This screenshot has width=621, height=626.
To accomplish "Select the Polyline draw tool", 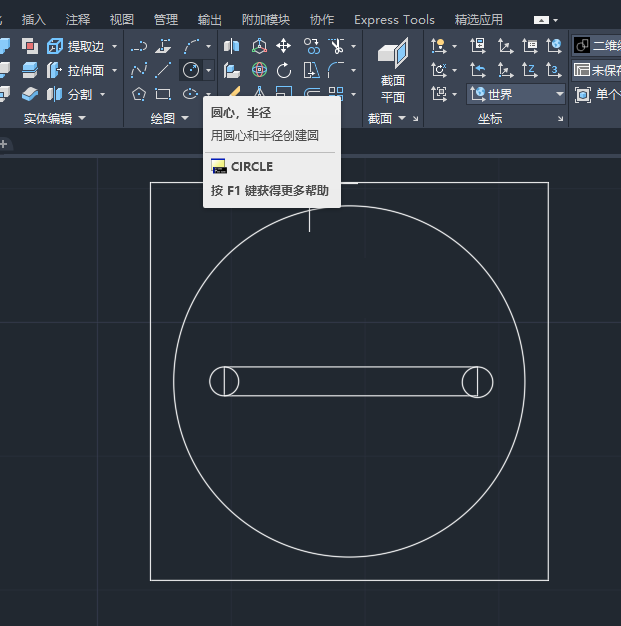I will 139,47.
